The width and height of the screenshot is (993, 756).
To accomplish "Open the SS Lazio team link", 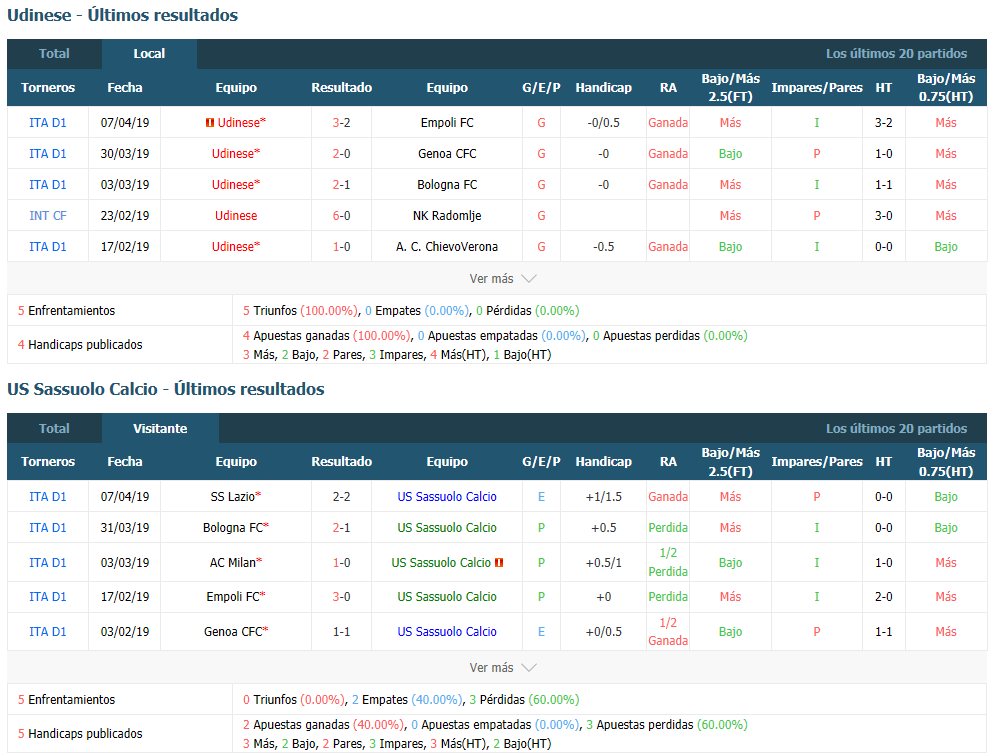I will pos(236,497).
